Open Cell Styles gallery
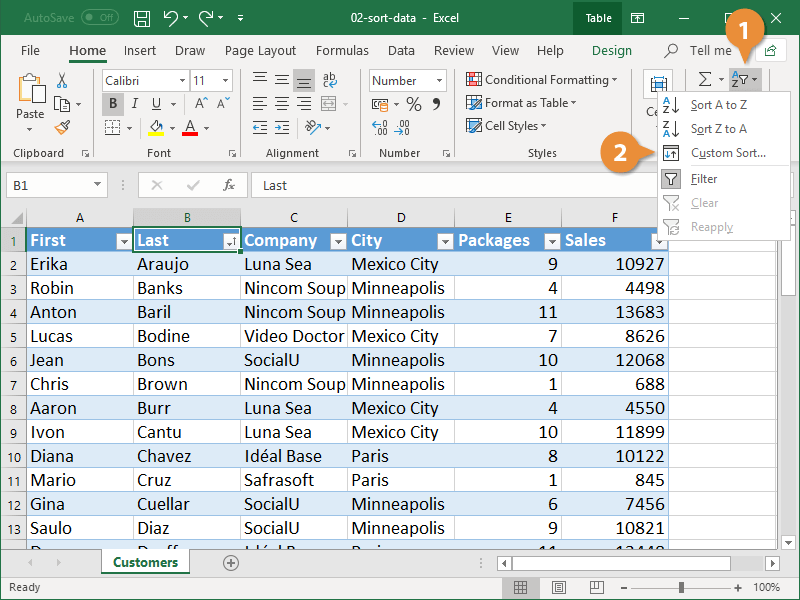The height and width of the screenshot is (600, 800). coord(511,125)
